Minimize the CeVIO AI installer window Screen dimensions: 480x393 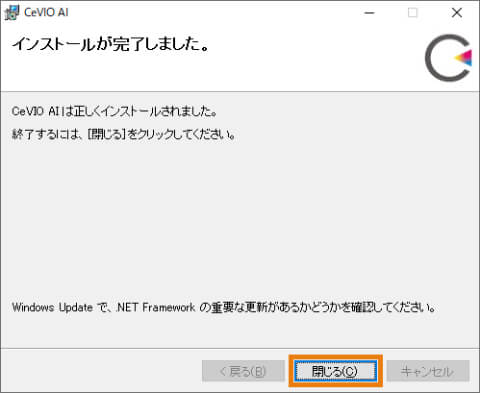point(369,13)
